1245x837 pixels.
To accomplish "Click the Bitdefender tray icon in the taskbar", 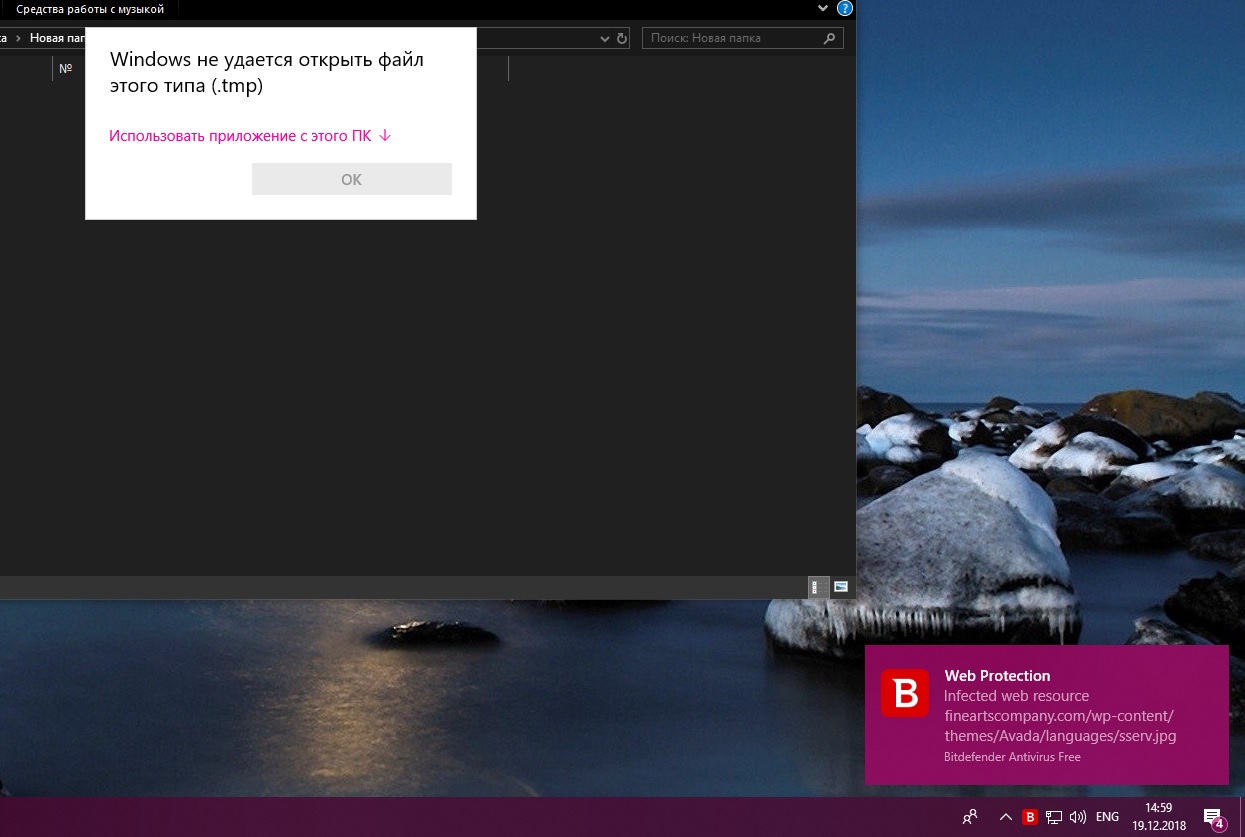I will [x=1030, y=817].
